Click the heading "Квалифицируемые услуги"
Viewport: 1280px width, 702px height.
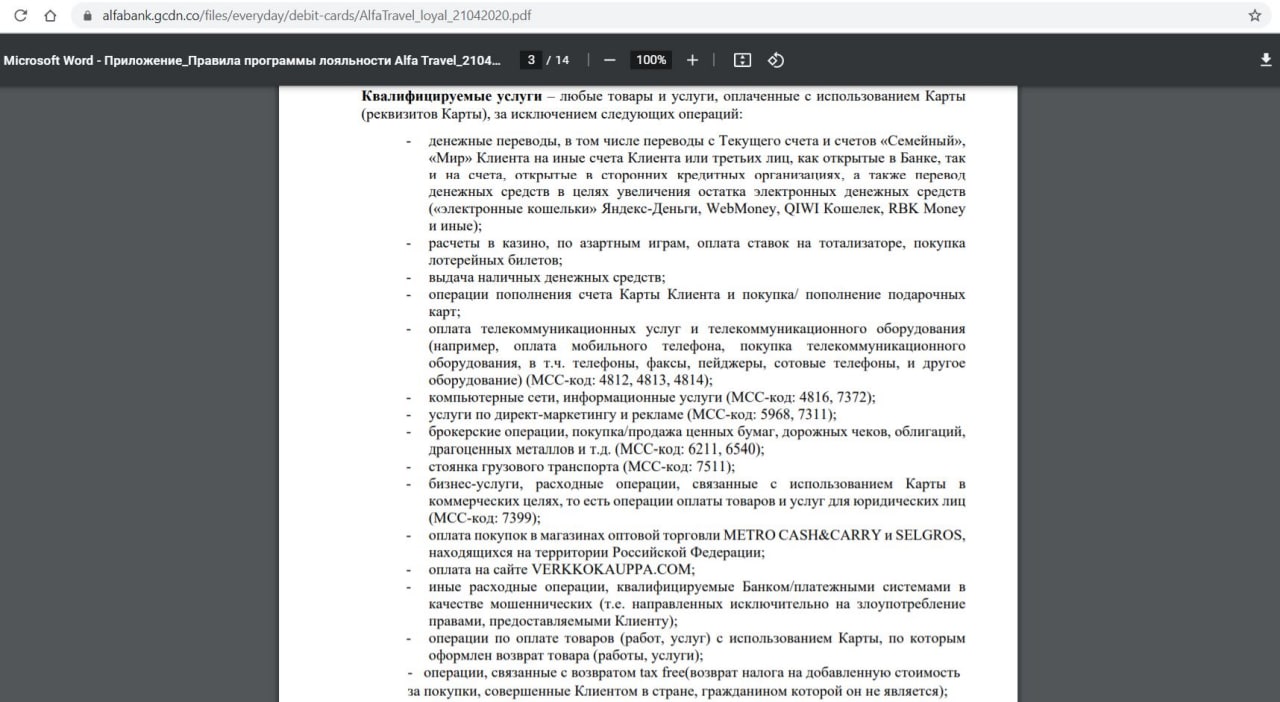(451, 97)
